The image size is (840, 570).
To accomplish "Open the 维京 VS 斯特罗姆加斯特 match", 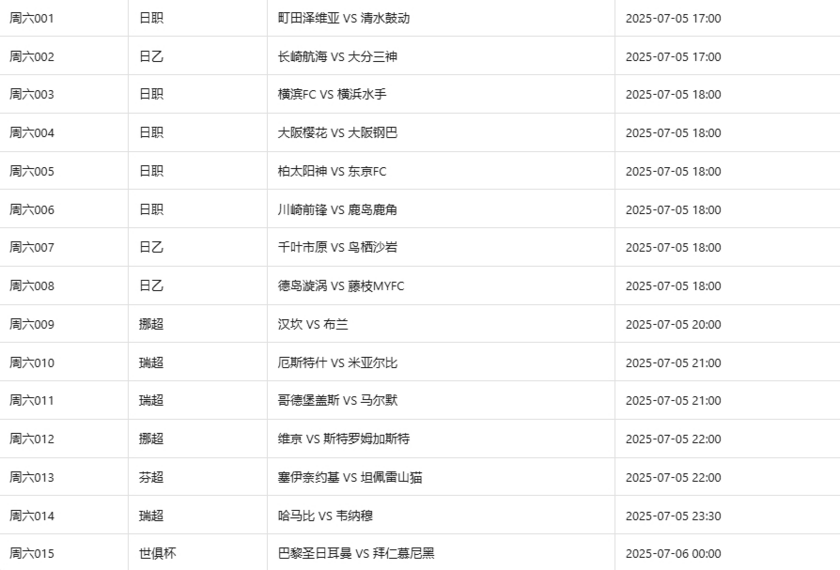I will [x=343, y=439].
